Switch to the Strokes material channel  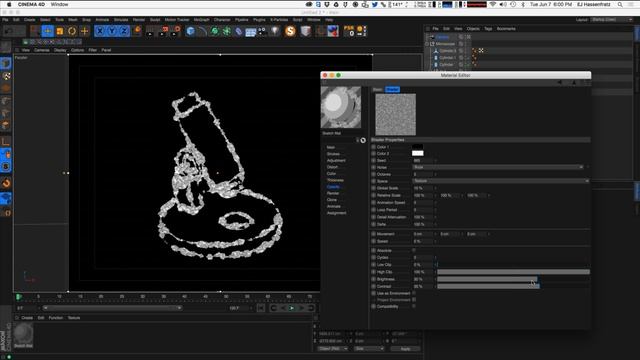333,154
